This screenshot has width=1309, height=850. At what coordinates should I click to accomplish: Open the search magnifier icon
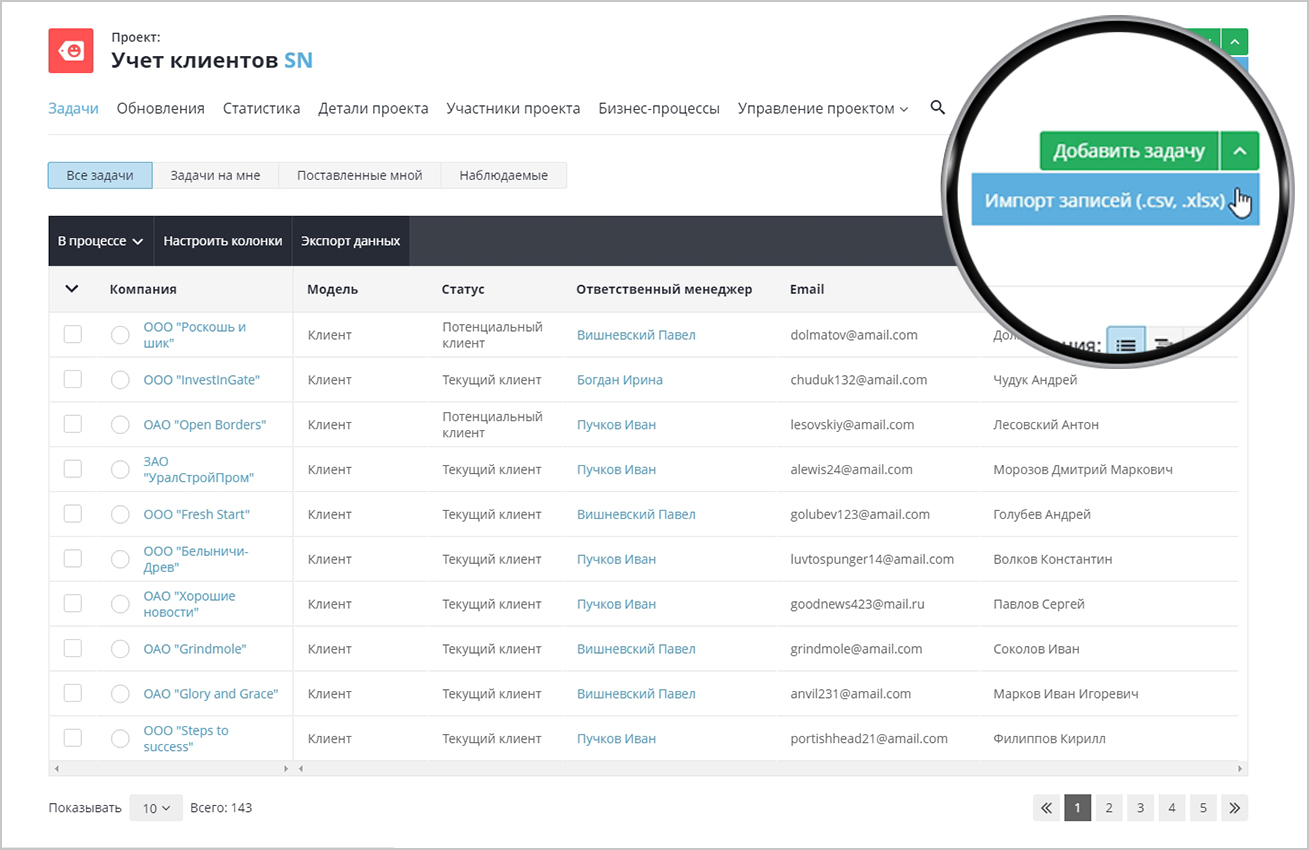click(x=937, y=107)
